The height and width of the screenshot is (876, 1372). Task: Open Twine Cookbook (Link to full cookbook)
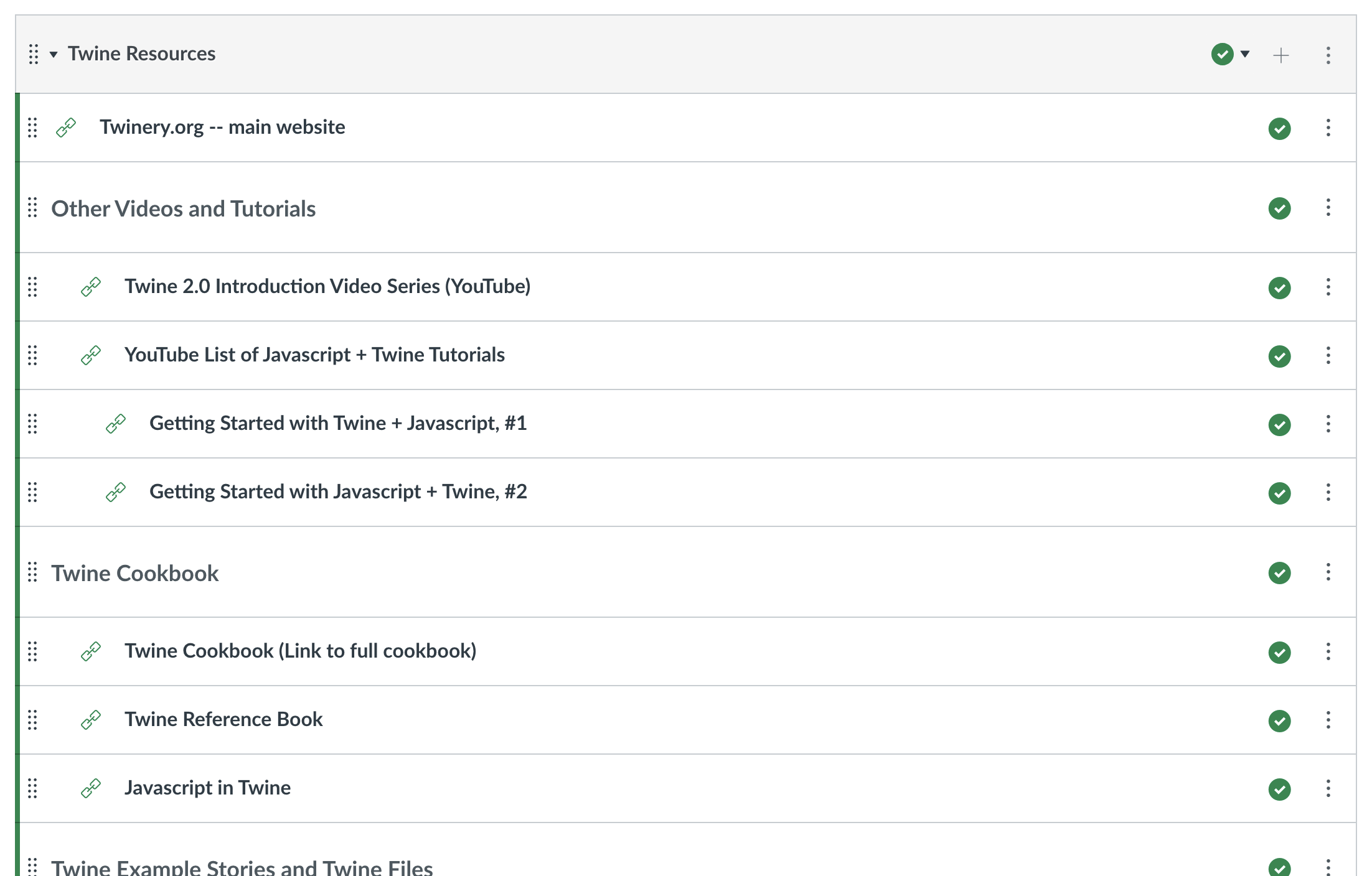[300, 651]
